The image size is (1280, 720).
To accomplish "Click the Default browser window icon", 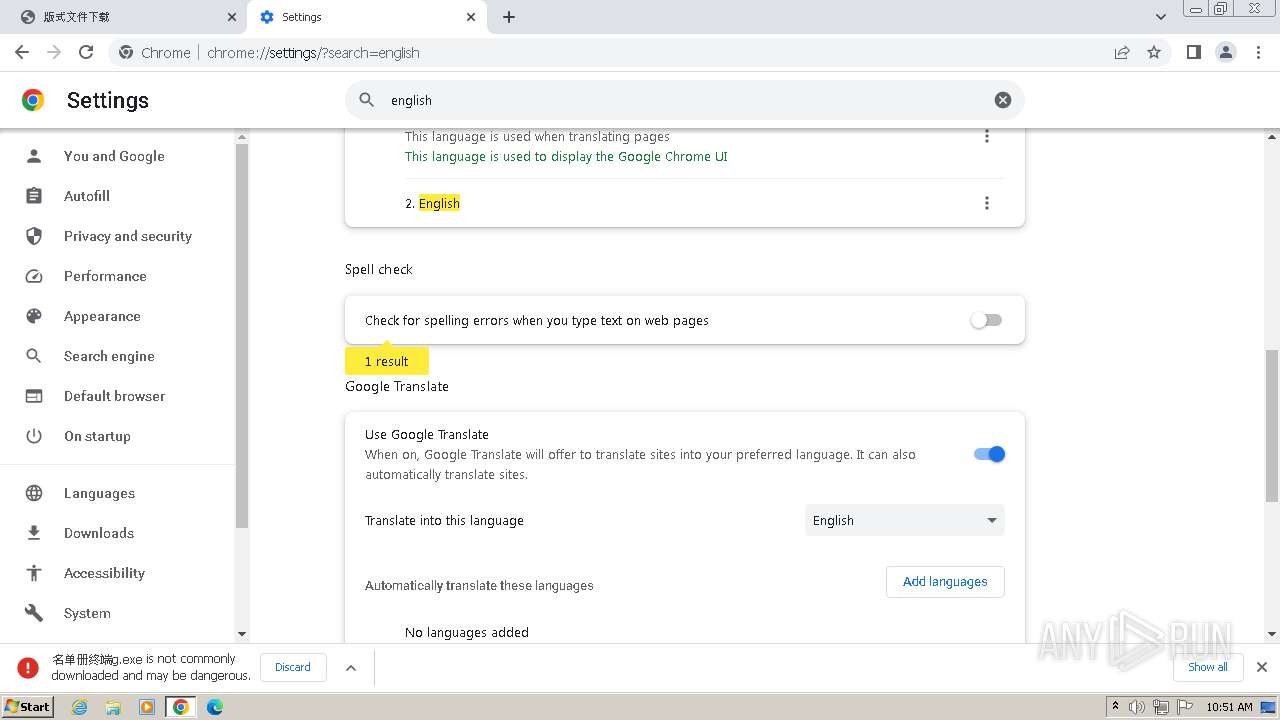I will click(x=34, y=396).
